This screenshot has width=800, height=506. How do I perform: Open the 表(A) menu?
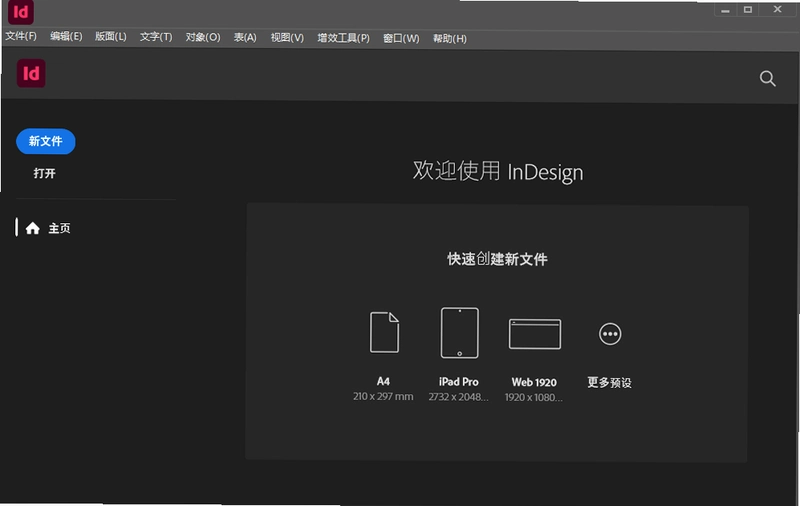[x=245, y=38]
